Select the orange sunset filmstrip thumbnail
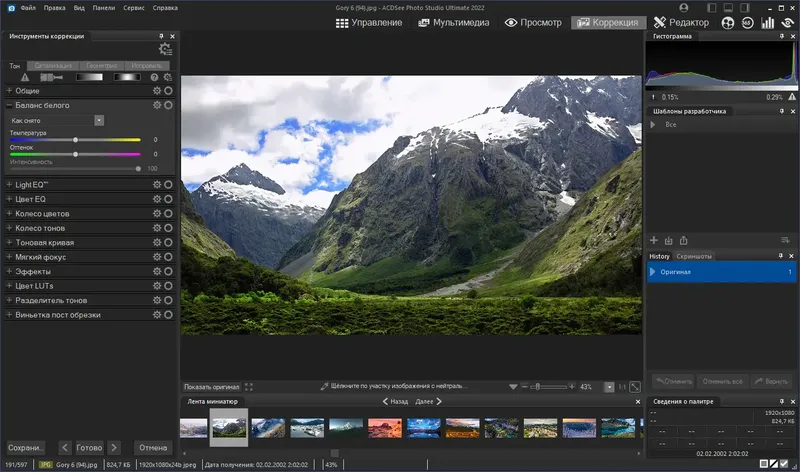This screenshot has height=472, width=800. (x=385, y=428)
